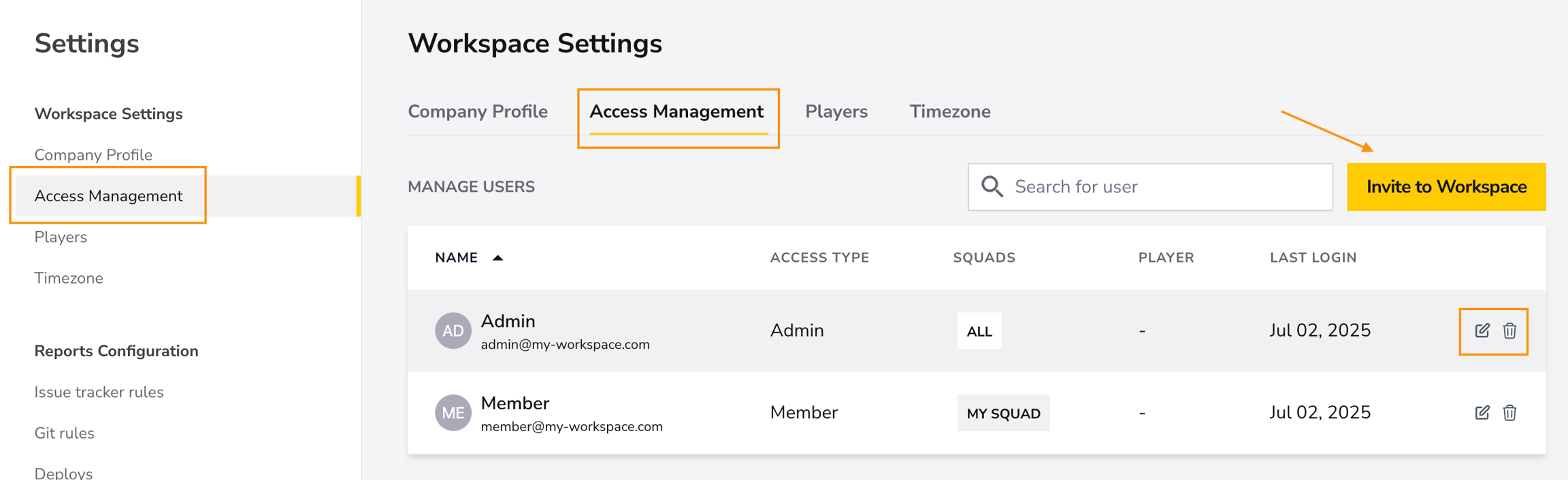The width and height of the screenshot is (1568, 480).
Task: Switch to the Timezone tab
Action: (x=950, y=112)
